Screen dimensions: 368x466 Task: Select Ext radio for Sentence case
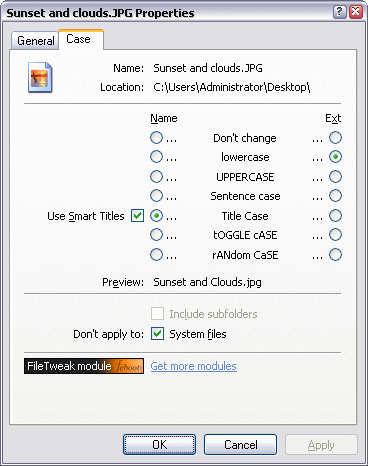[335, 196]
